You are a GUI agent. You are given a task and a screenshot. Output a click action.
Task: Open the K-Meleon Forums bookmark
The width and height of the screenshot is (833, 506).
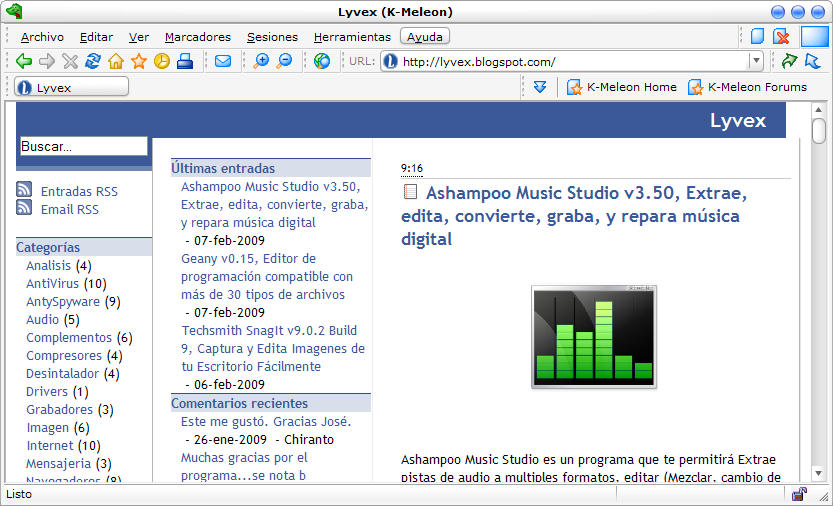click(747, 87)
